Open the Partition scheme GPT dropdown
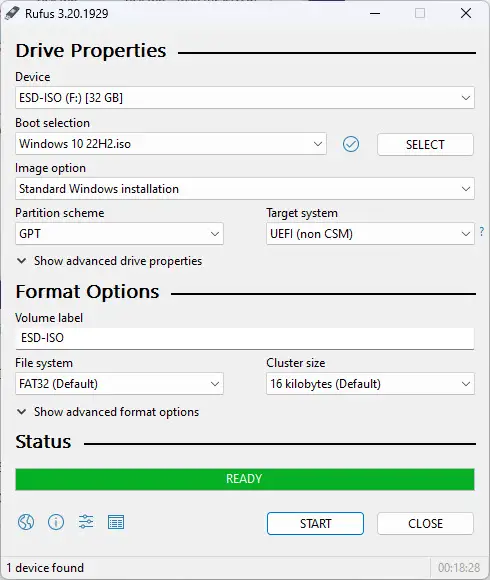 (119, 234)
